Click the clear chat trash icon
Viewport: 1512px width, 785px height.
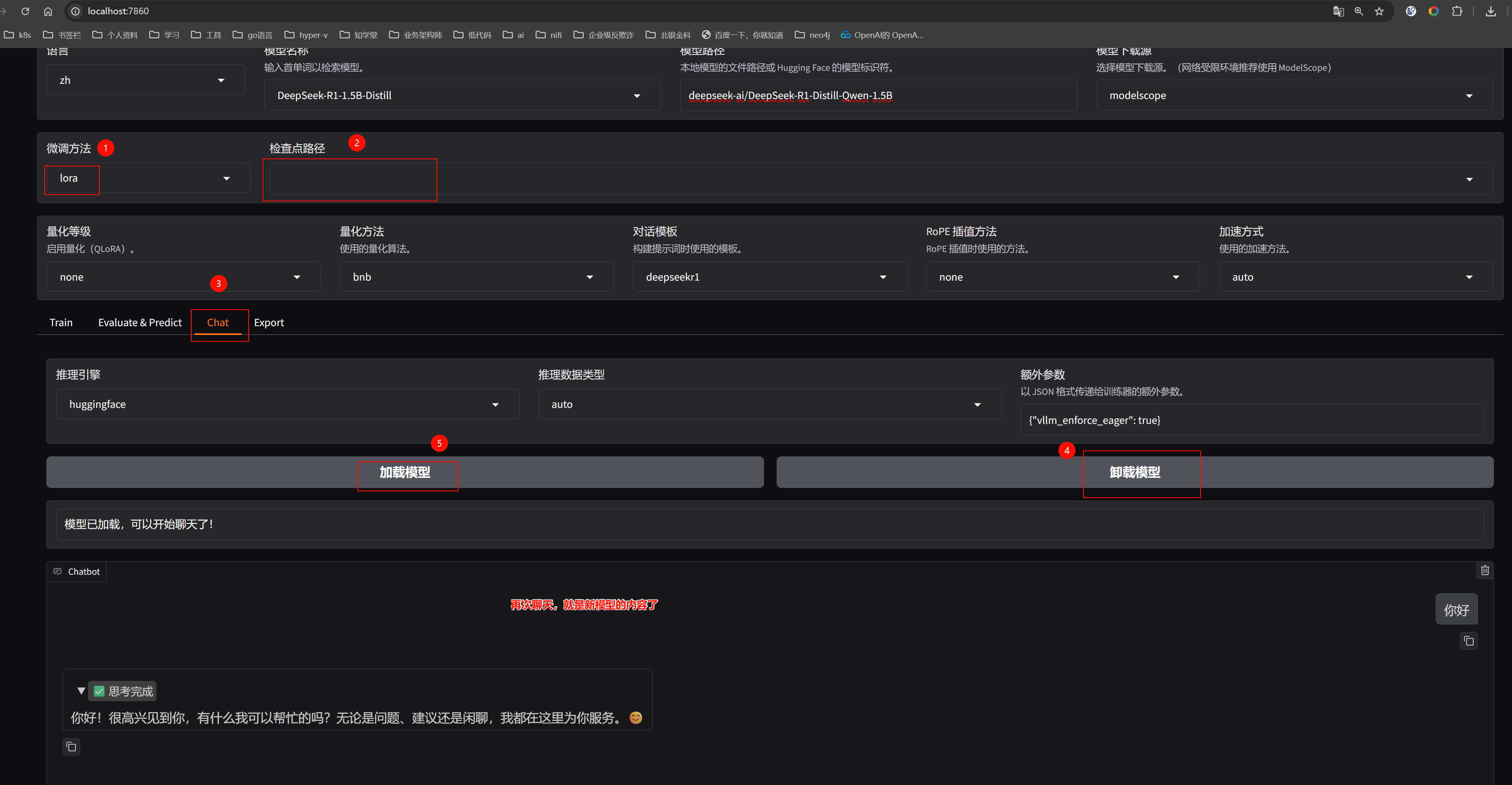pyautogui.click(x=1485, y=570)
